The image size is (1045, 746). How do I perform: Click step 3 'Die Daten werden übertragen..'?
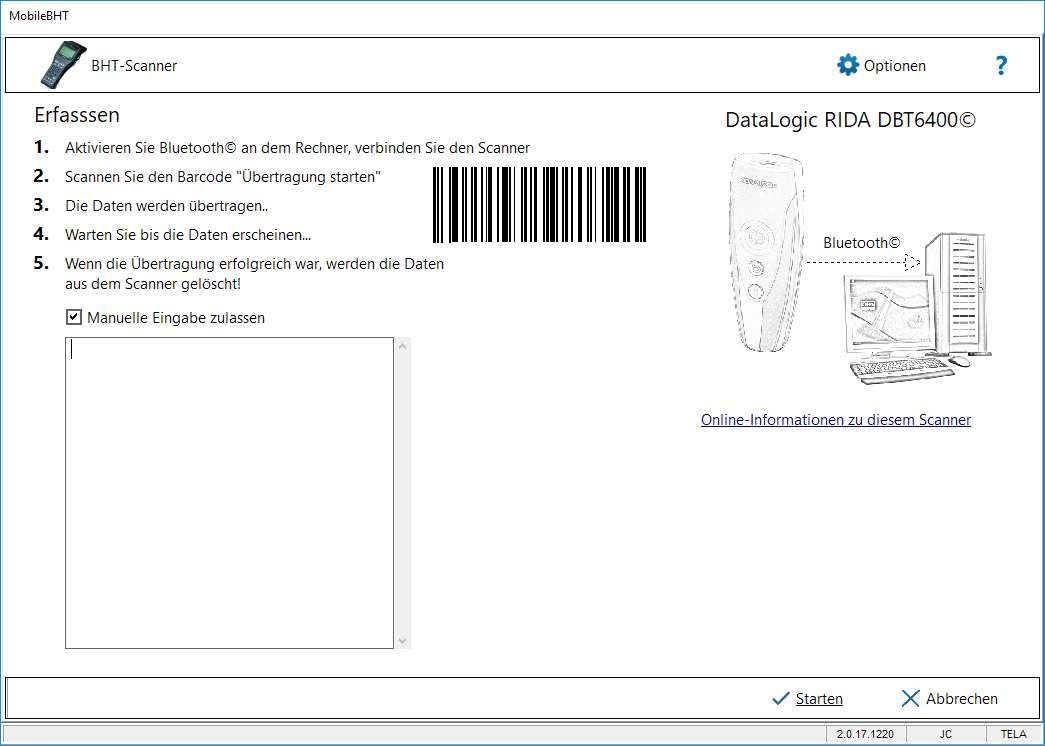click(x=167, y=206)
